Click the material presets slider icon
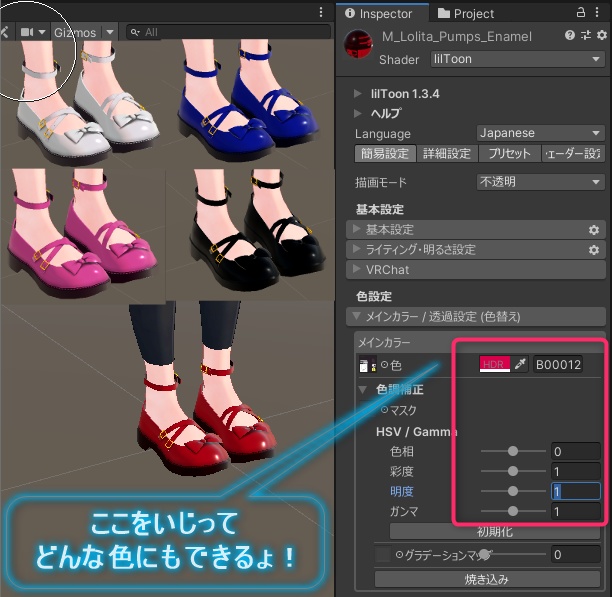The width and height of the screenshot is (612, 597). click(x=585, y=36)
